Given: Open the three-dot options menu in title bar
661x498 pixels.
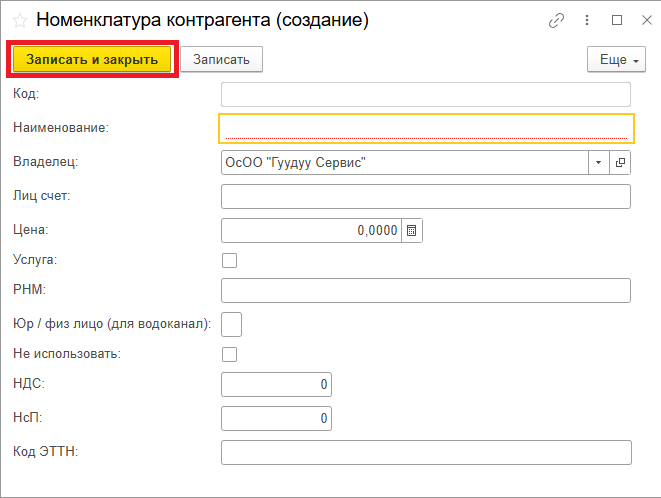Looking at the screenshot, I should 587,20.
